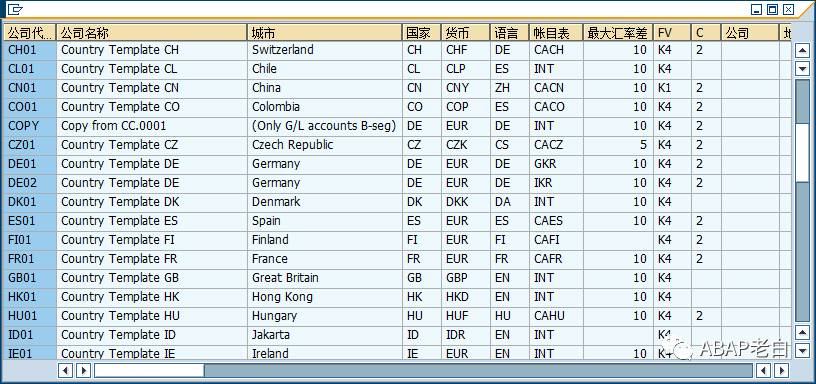Click the scroll-down arrow beside the CL01 row
The width and height of the screenshot is (816, 384).
[x=802, y=68]
